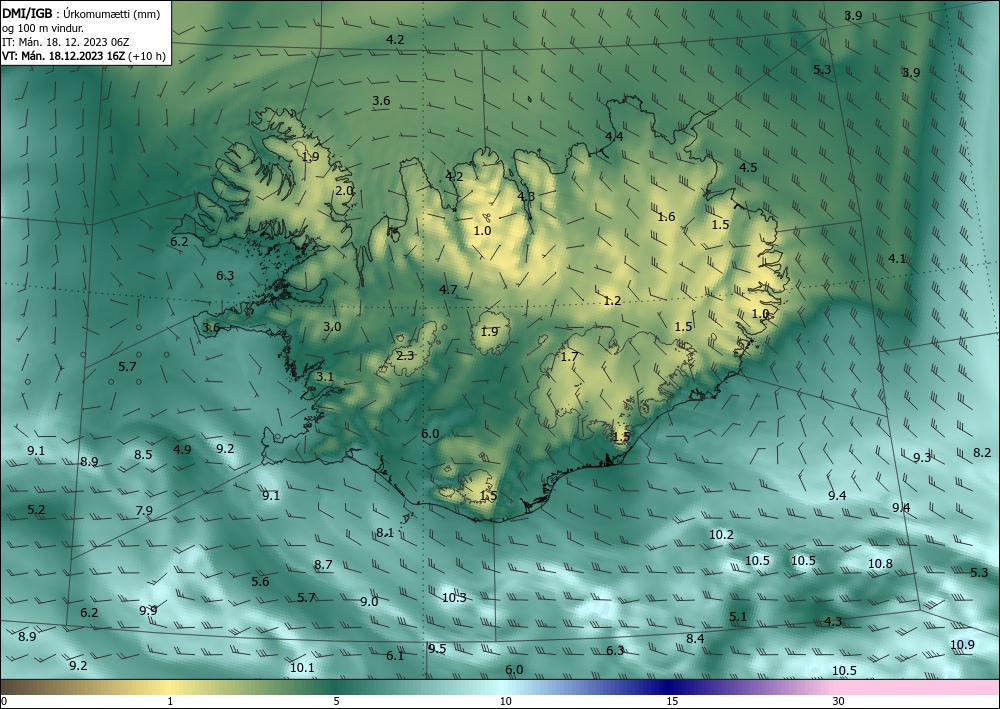Click the 9.3 value off the southeast
Image resolution: width=1000 pixels, height=709 pixels.
[x=922, y=458]
